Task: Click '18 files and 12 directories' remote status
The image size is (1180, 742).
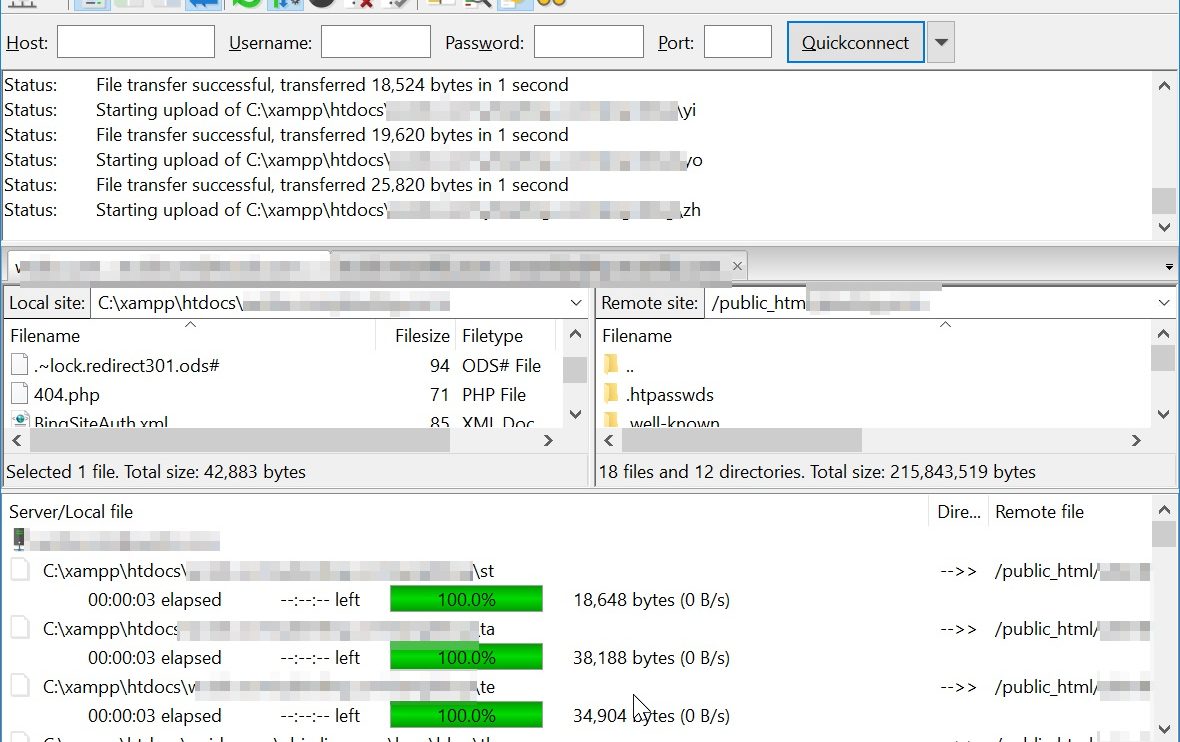Action: click(817, 472)
